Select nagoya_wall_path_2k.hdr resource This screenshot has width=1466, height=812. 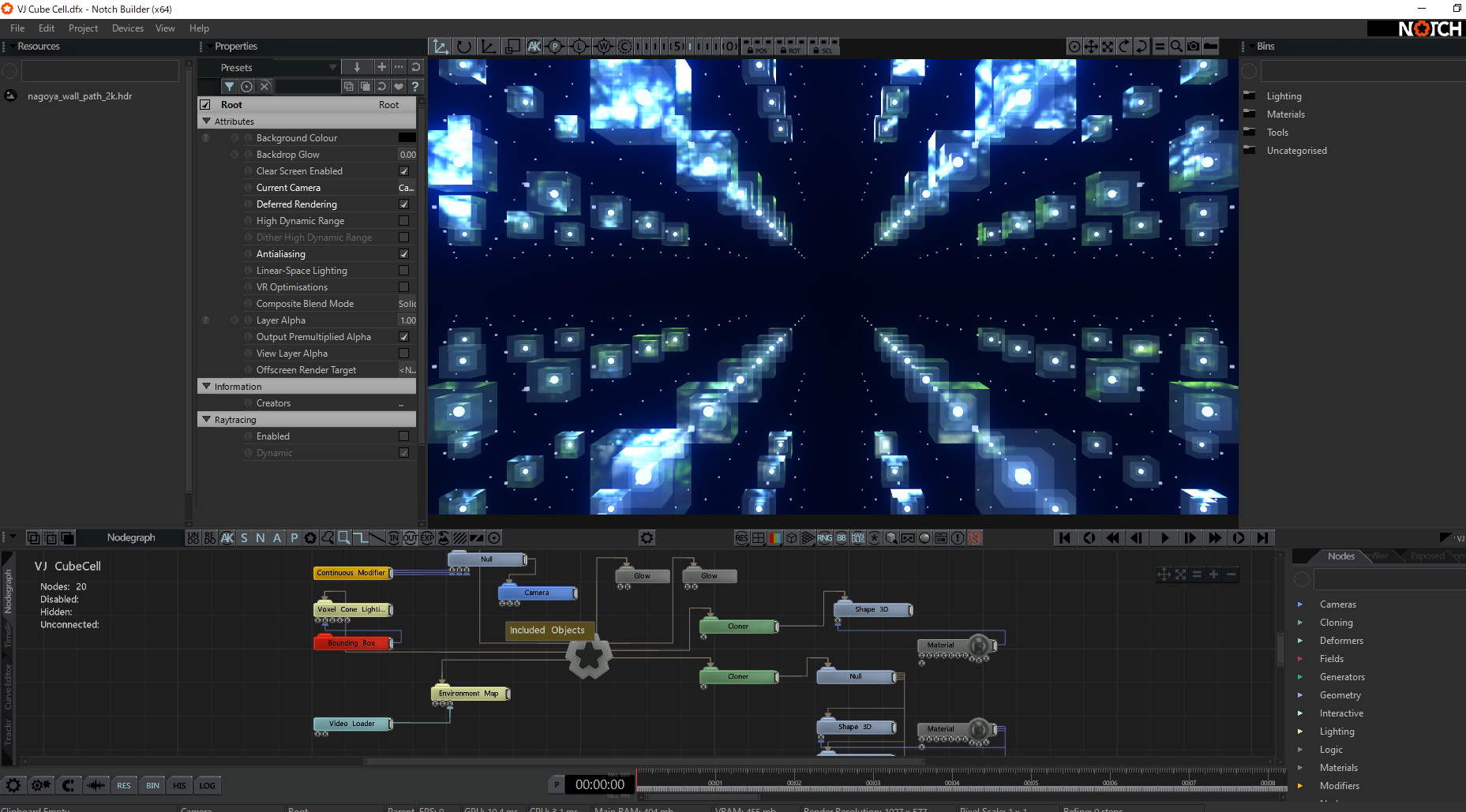(79, 96)
